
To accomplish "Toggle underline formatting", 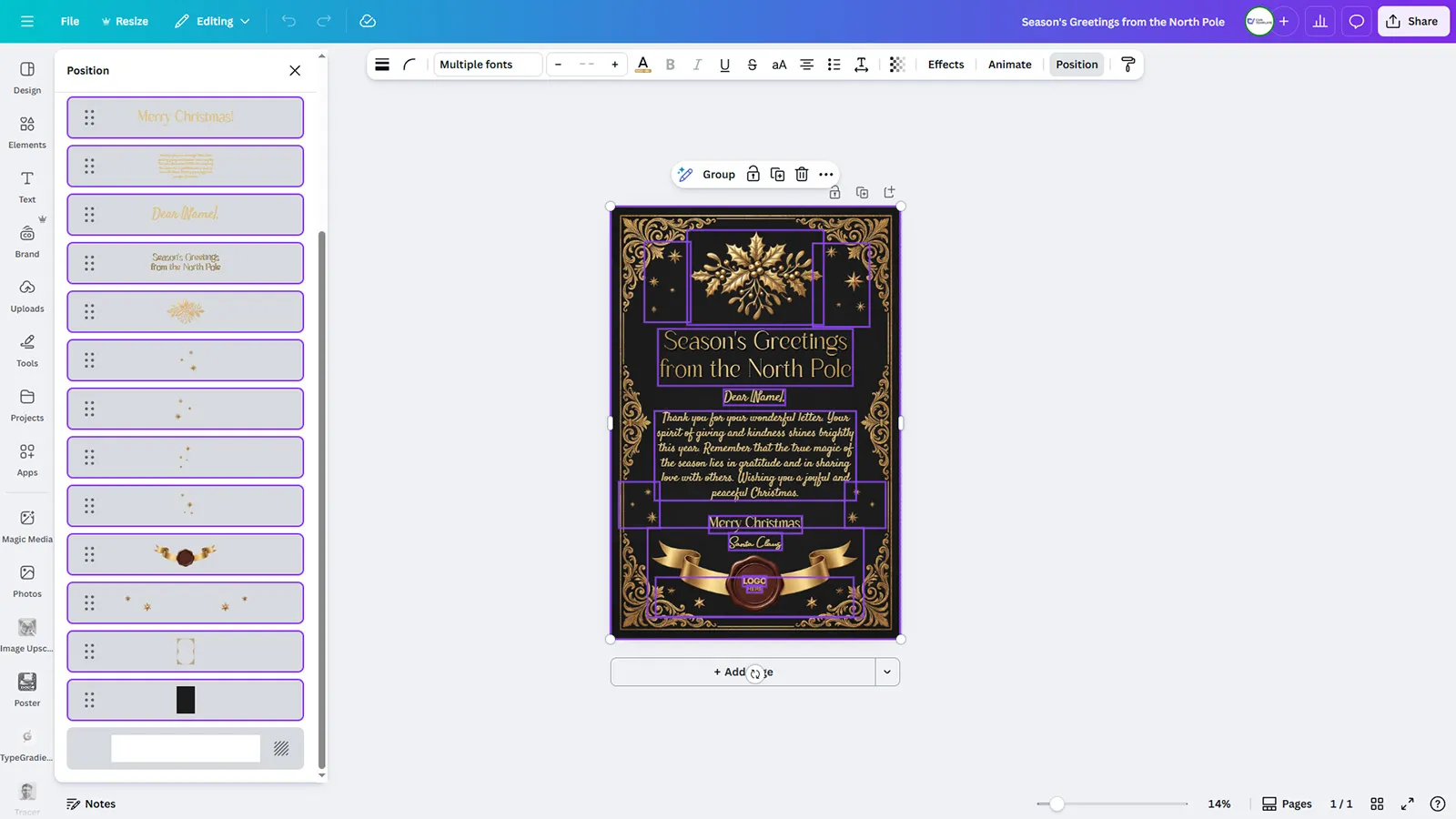I will (724, 65).
